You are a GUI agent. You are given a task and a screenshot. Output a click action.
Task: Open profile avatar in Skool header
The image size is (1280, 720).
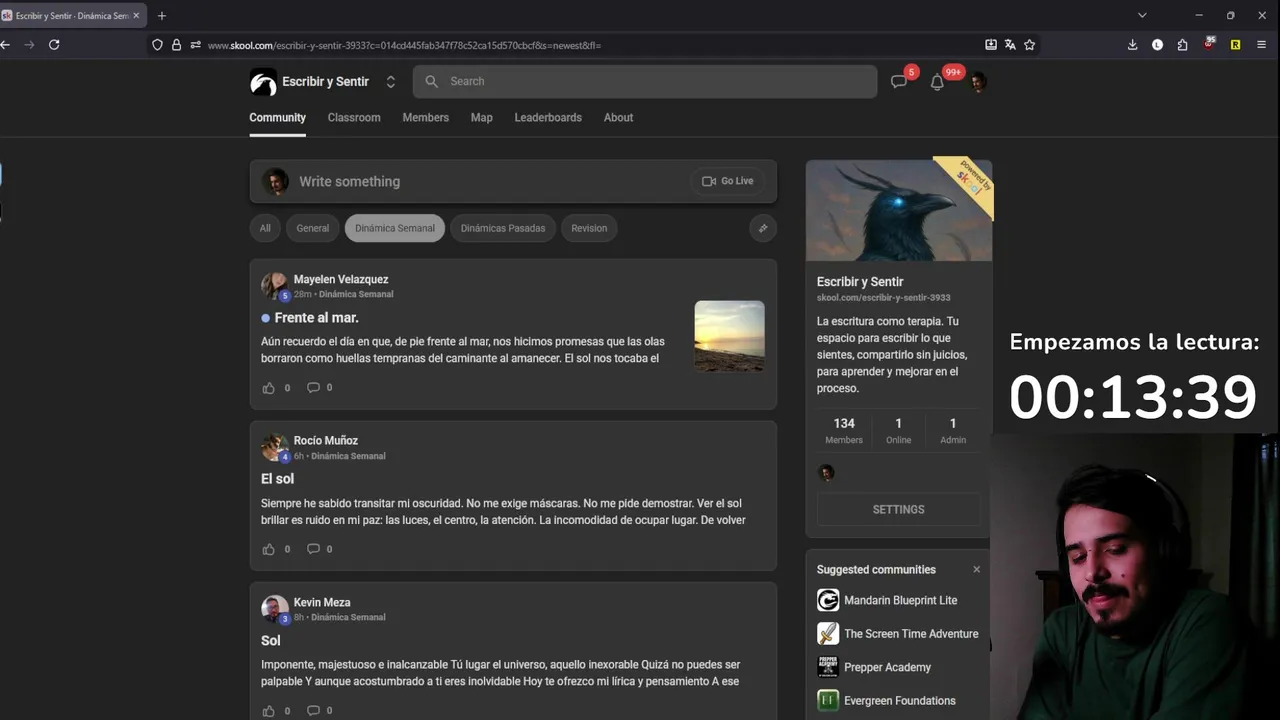tap(978, 82)
